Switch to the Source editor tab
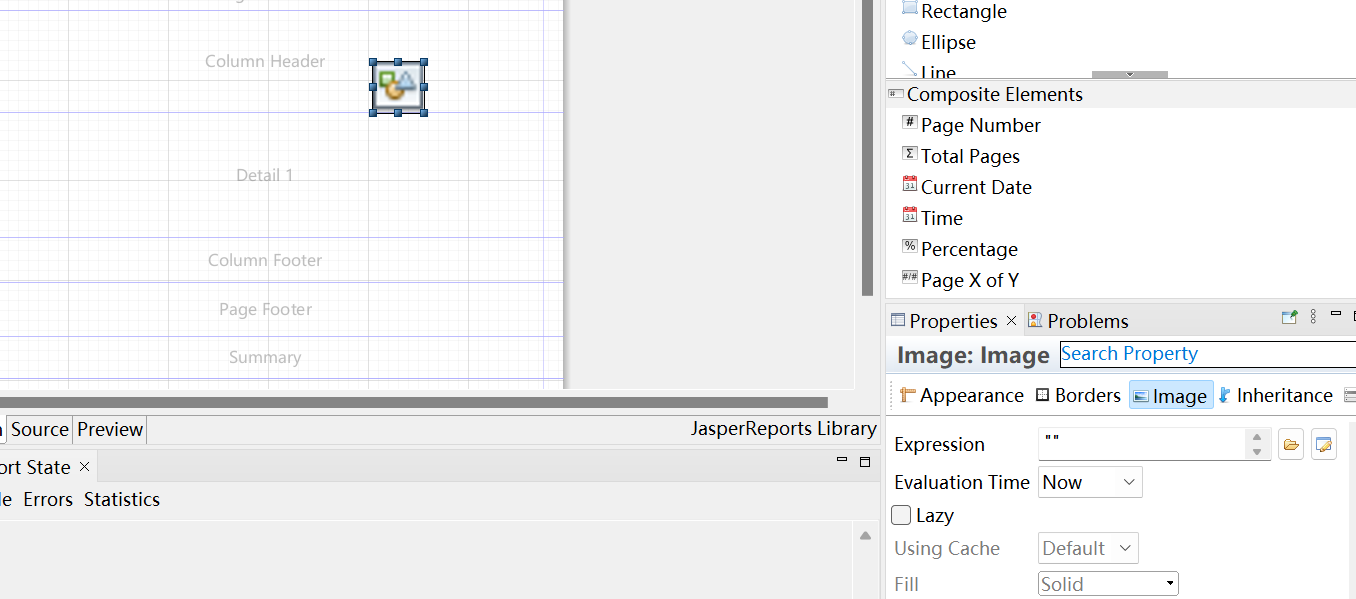This screenshot has width=1356, height=599. [40, 429]
